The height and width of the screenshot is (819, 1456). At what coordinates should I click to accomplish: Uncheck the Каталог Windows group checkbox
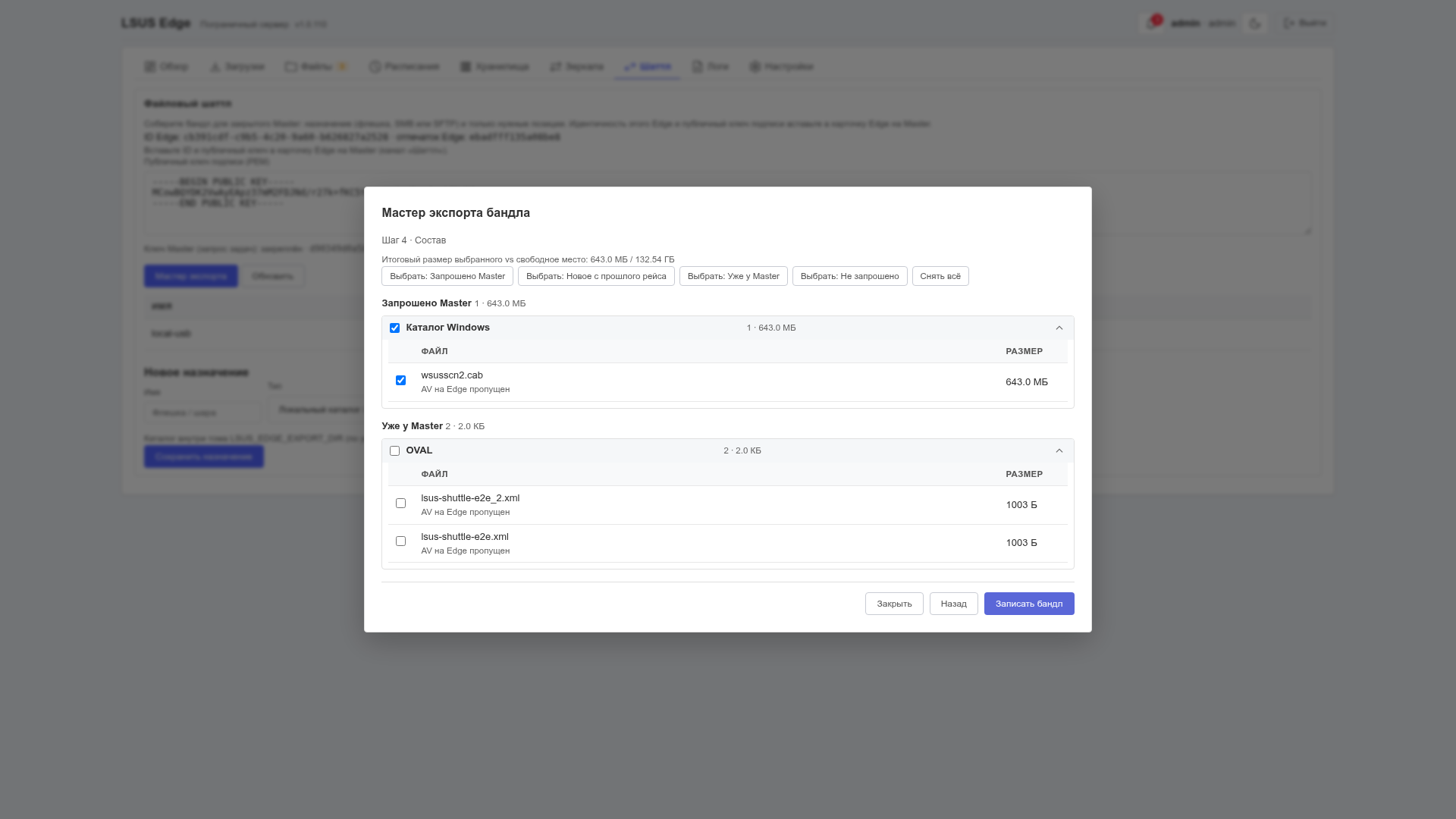click(x=394, y=328)
